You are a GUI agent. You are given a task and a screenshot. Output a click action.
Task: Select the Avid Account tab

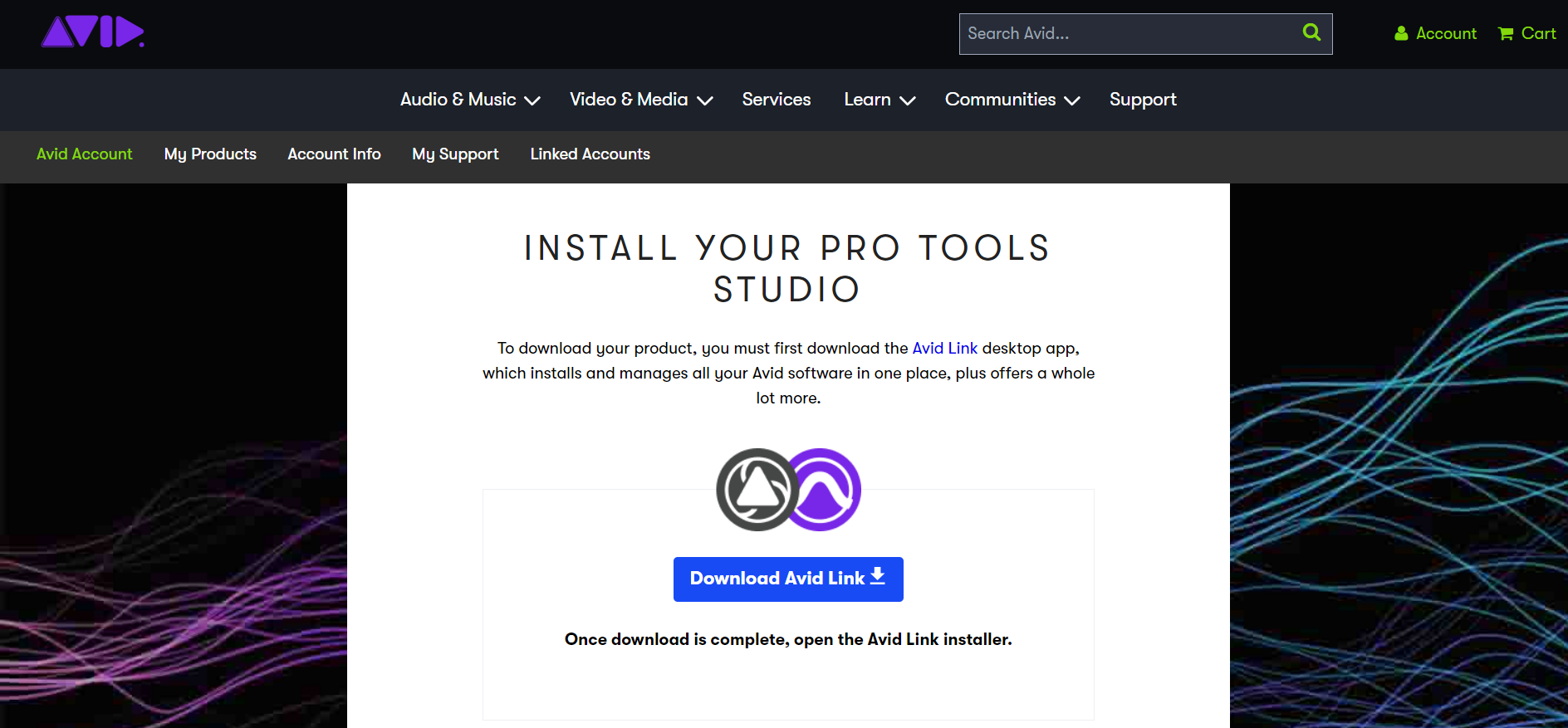[x=85, y=154]
